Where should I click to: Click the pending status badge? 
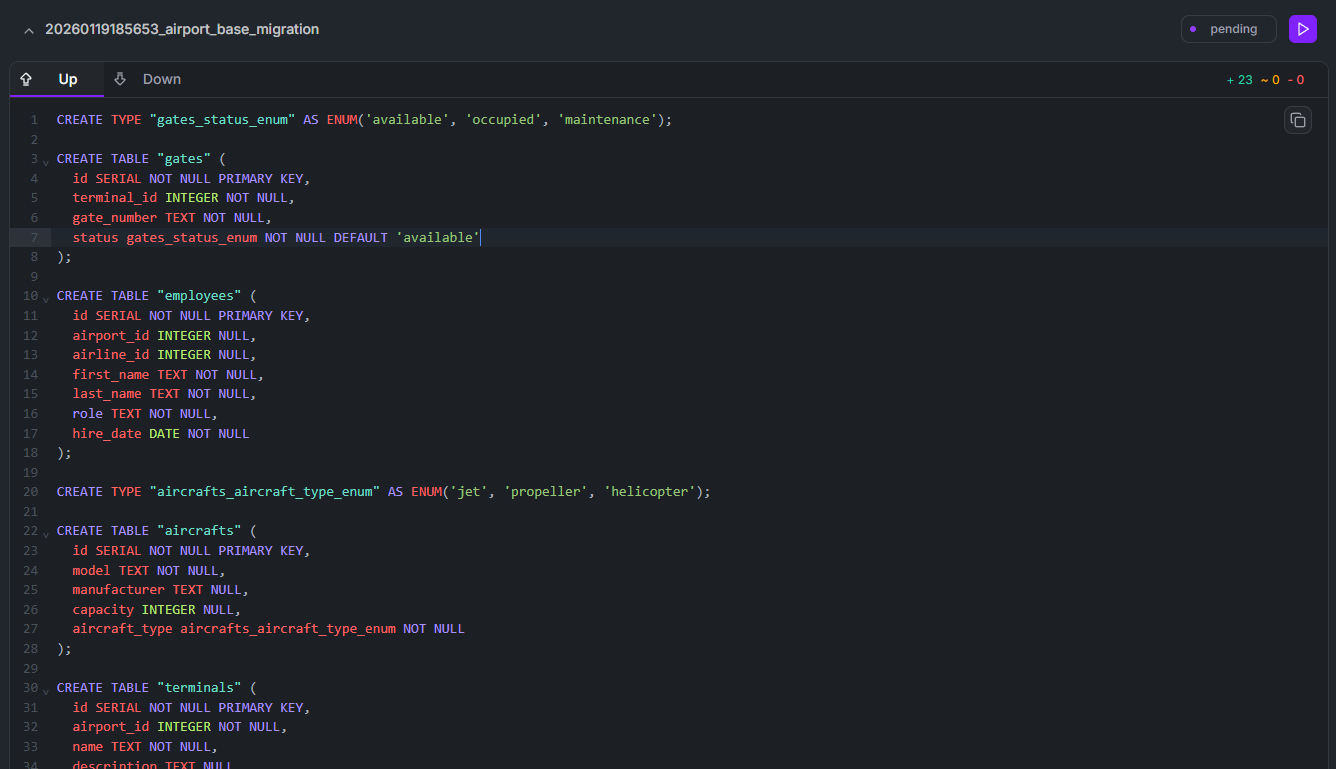click(1228, 29)
